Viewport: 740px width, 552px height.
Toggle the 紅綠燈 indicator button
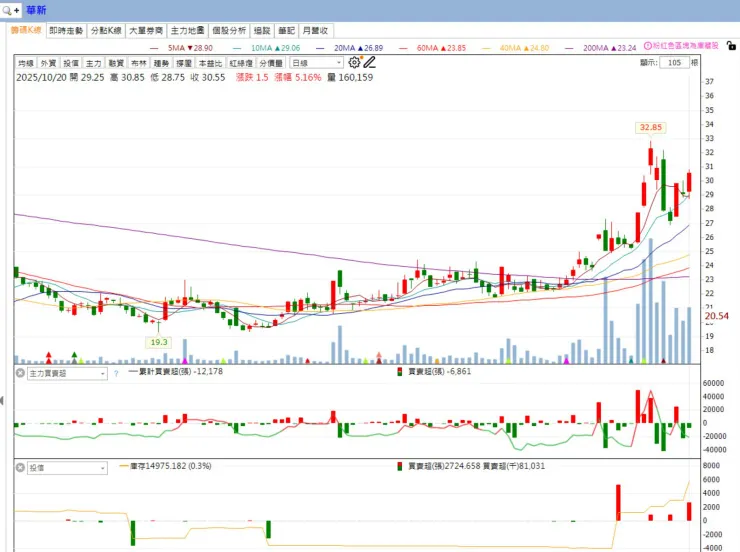241,63
